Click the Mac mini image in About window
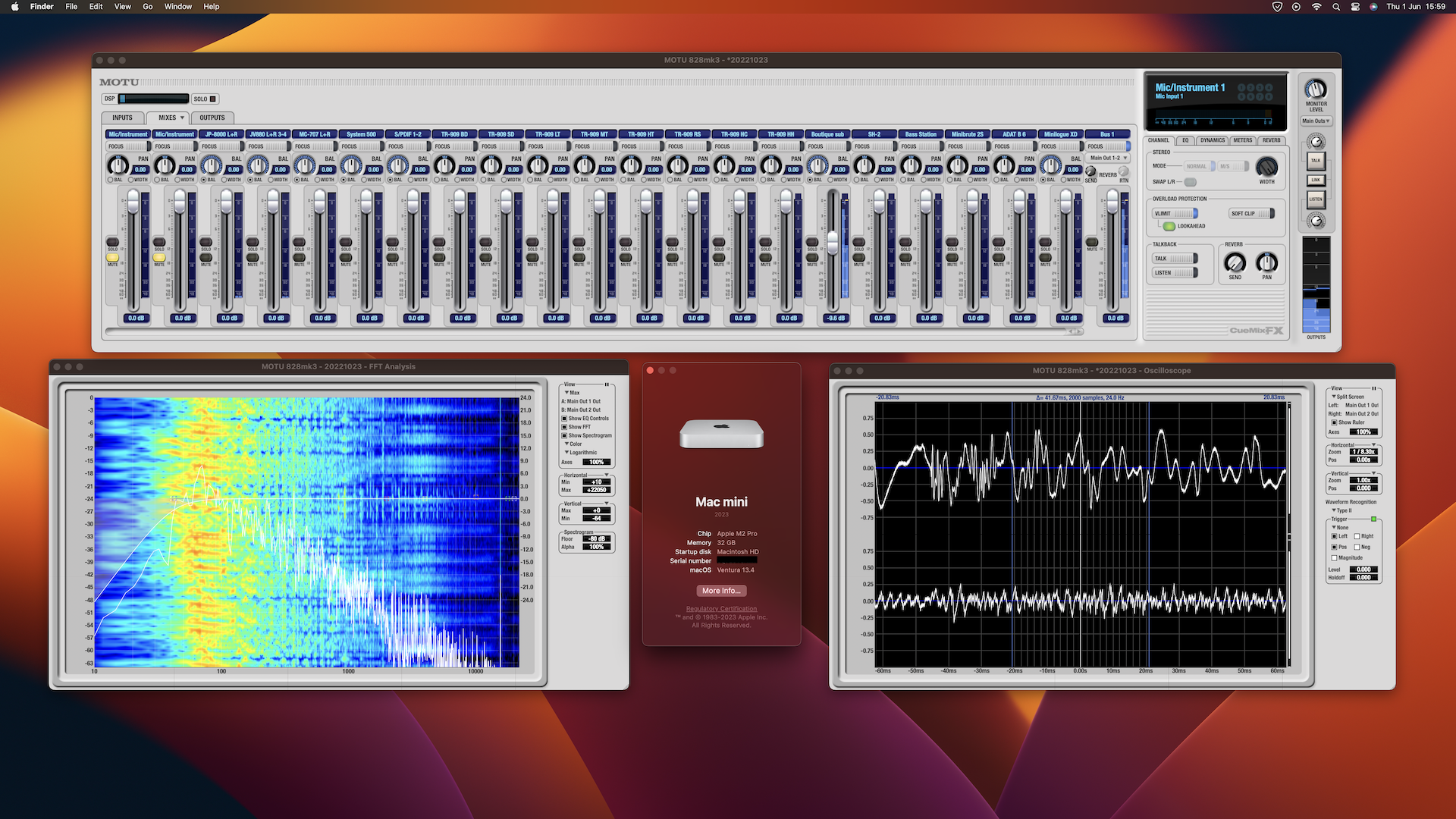This screenshot has width=1456, height=819. click(721, 434)
